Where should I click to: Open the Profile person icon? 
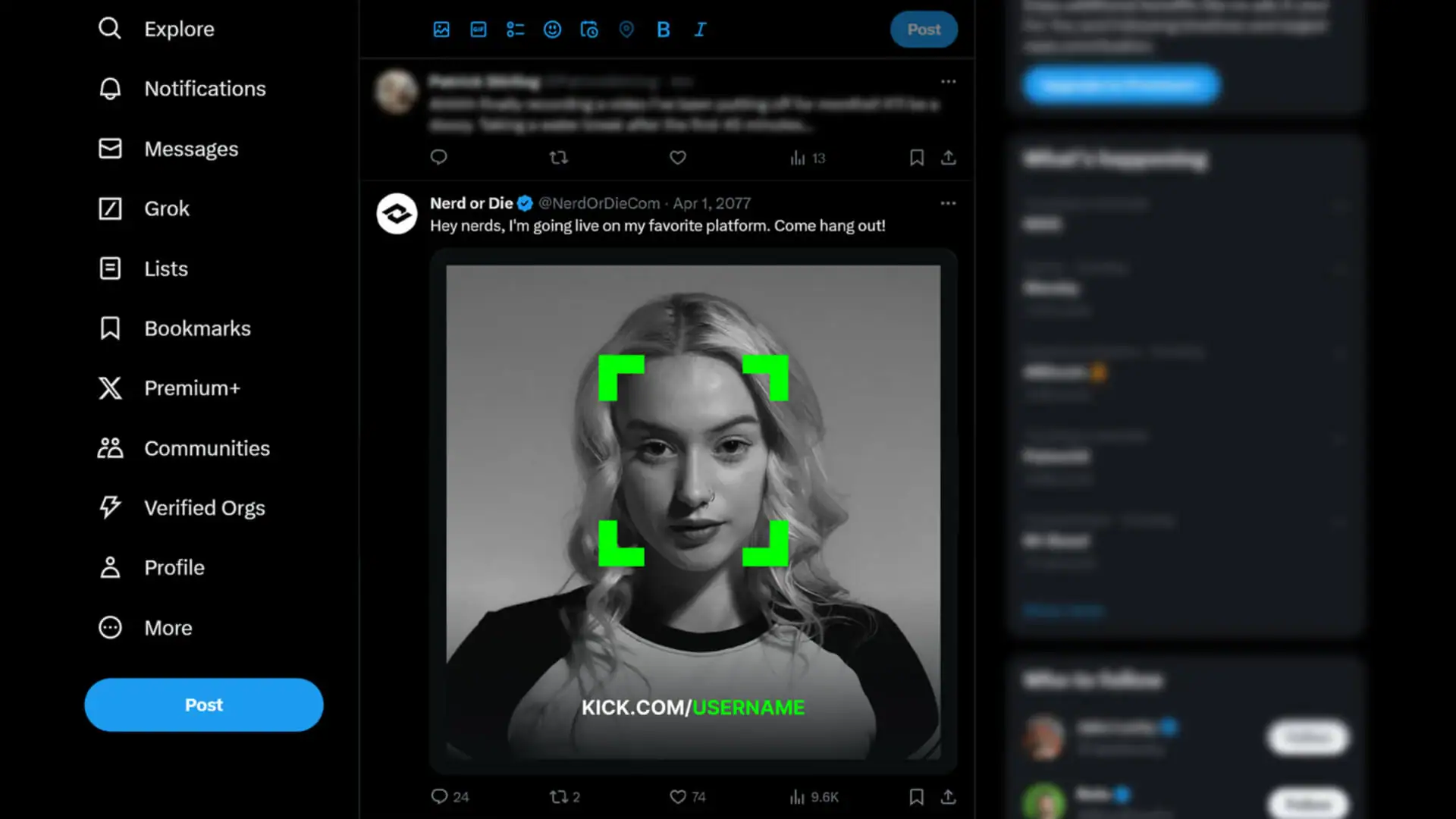tap(110, 567)
